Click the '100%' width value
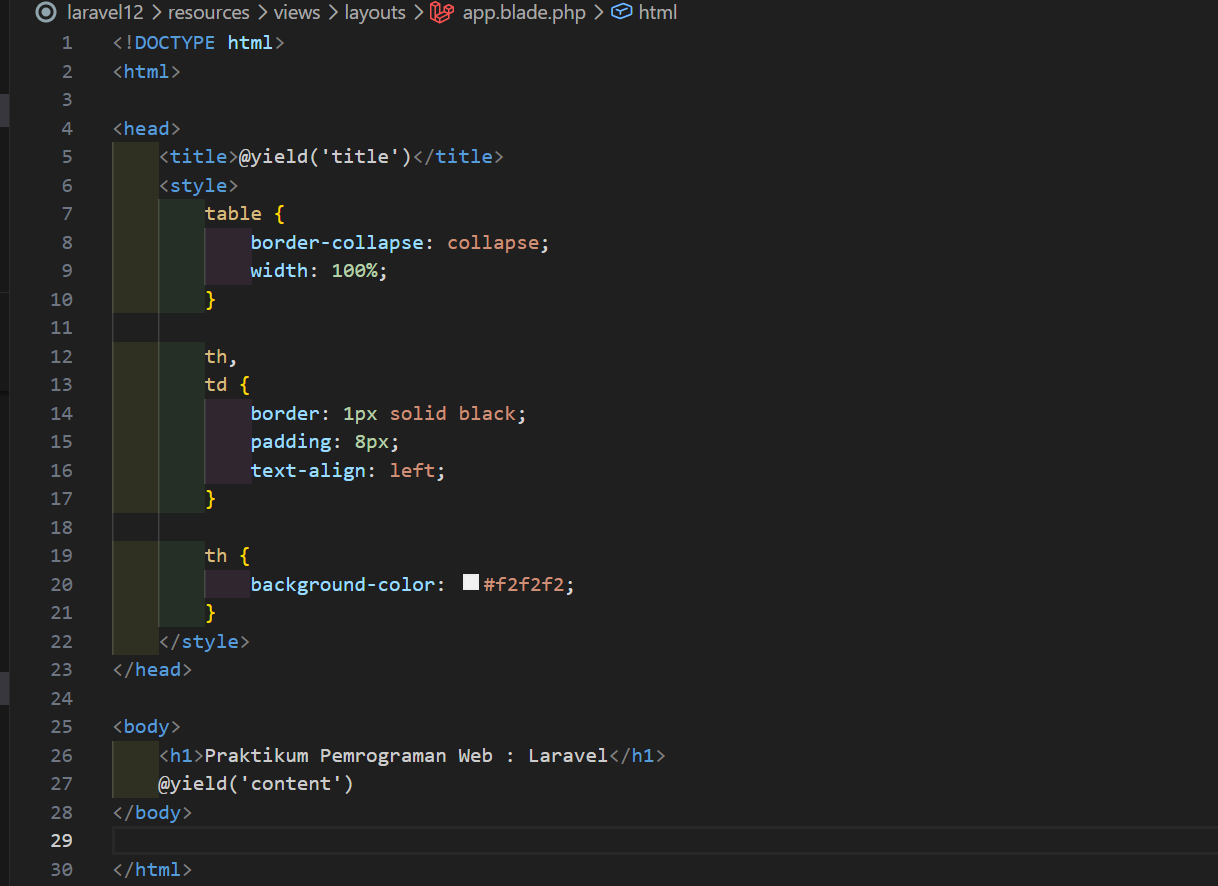This screenshot has height=886, width=1218. tap(354, 271)
